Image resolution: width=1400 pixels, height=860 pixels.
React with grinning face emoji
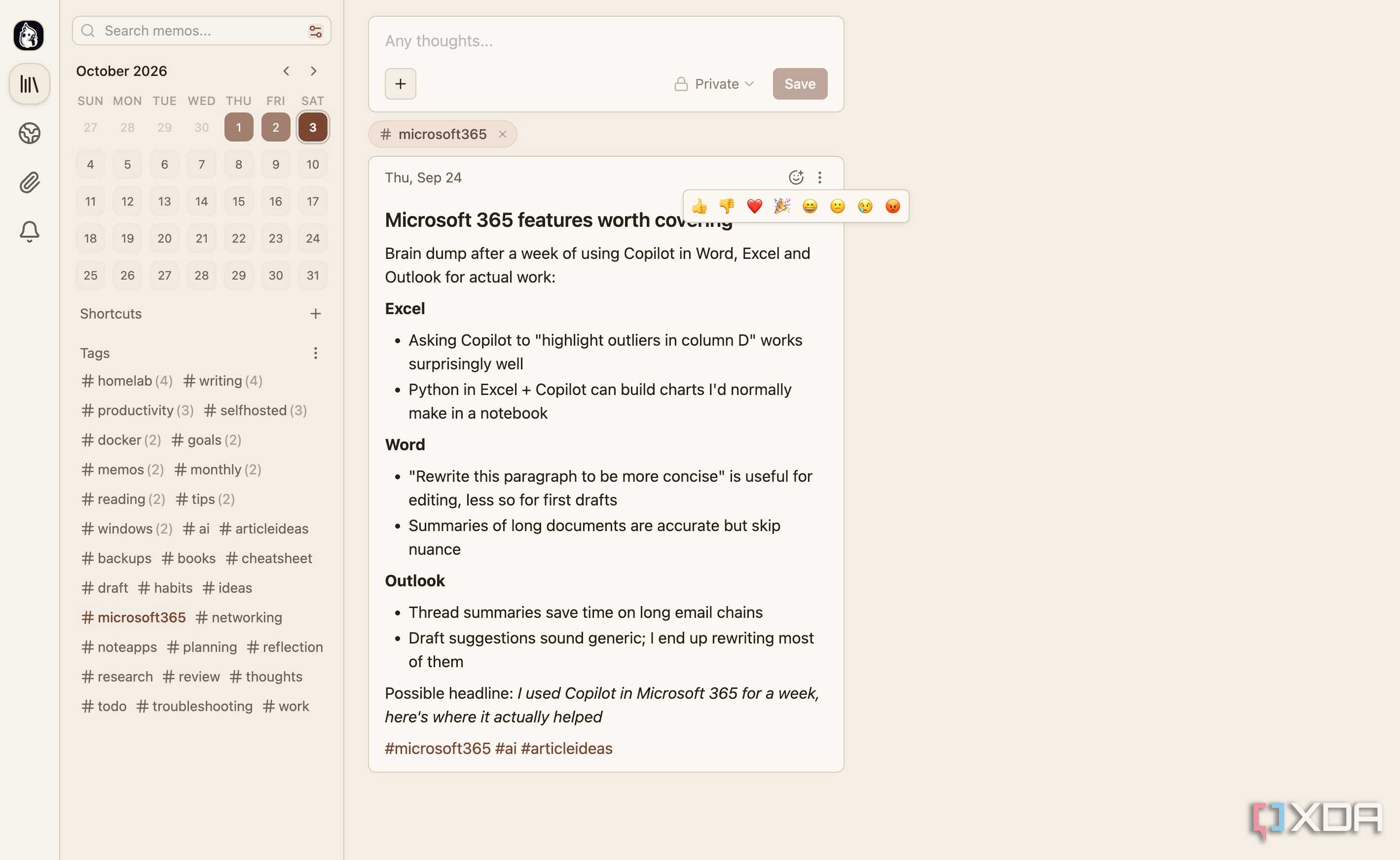coord(810,206)
